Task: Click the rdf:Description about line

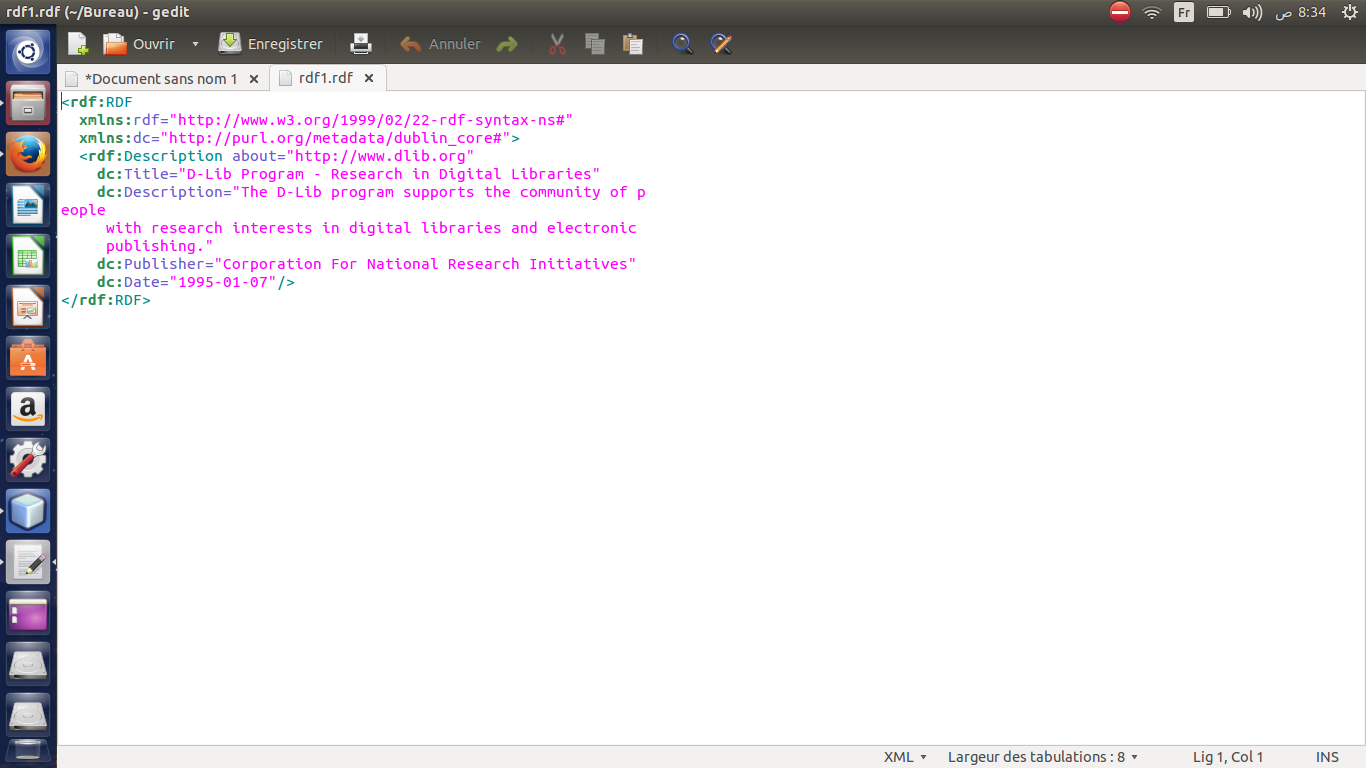Action: pos(277,156)
